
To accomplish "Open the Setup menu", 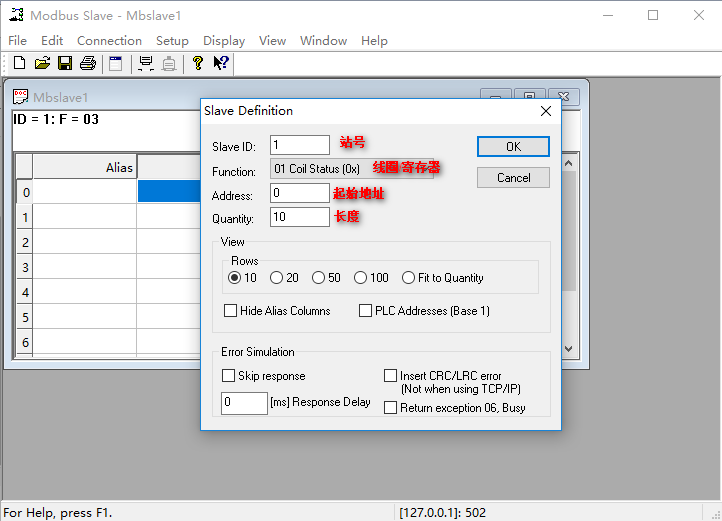I will click(172, 41).
